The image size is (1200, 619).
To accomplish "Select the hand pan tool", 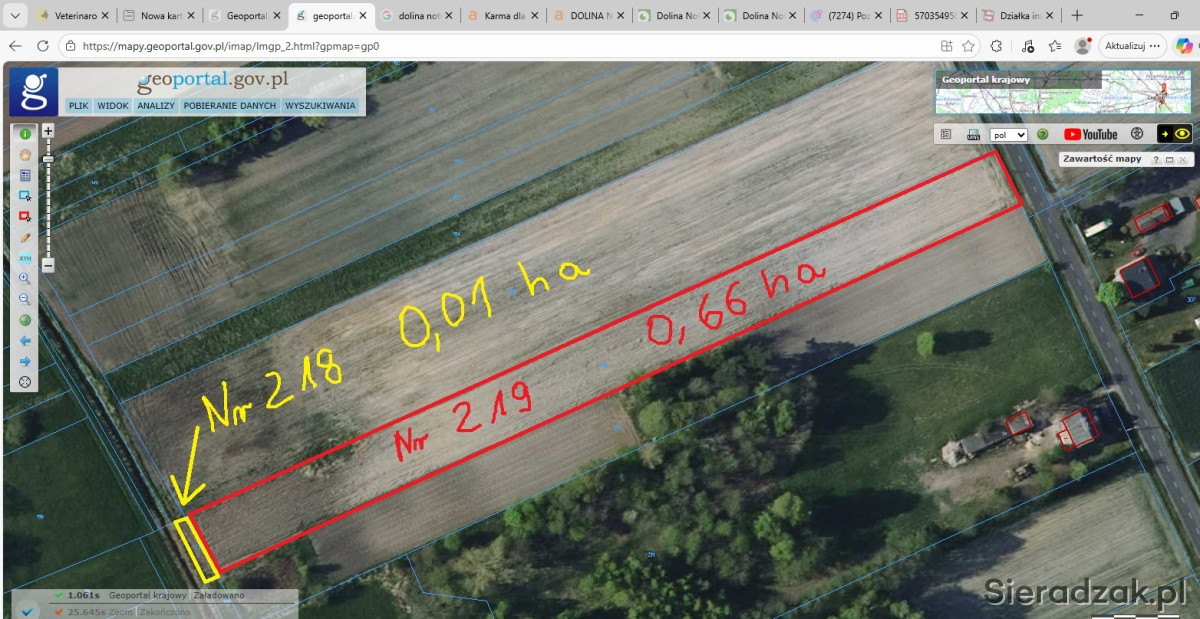I will click(x=25, y=154).
